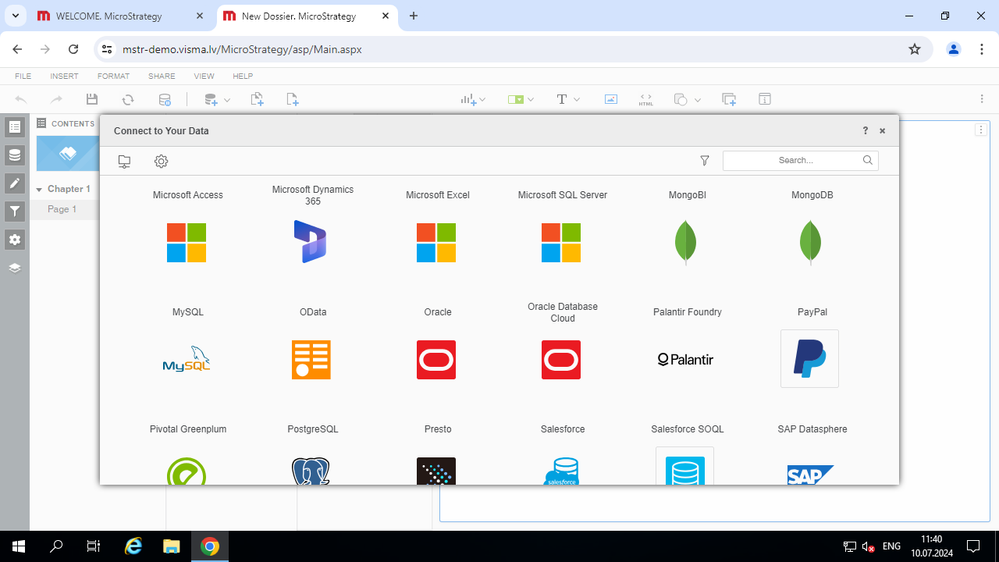This screenshot has width=999, height=562.
Task: Collapse the Chapter 1 tree node
Action: coord(40,189)
